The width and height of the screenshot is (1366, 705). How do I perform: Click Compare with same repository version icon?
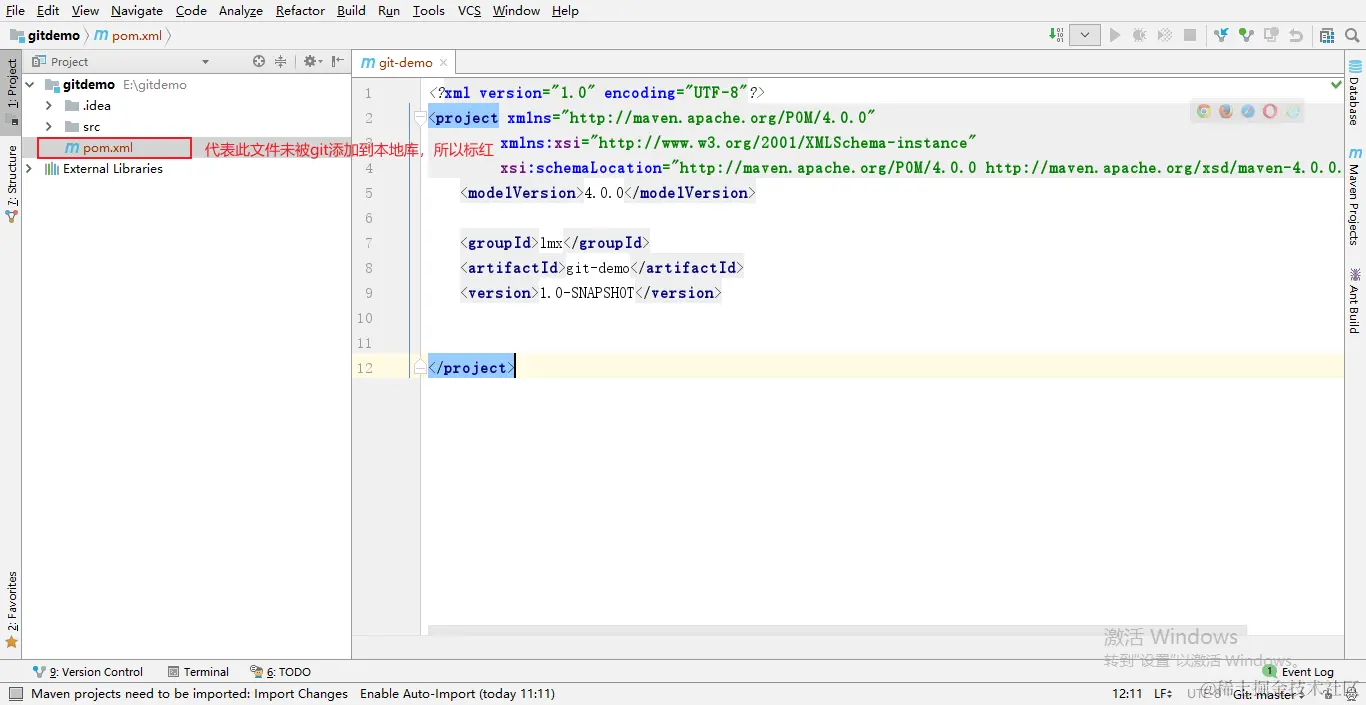[1271, 35]
